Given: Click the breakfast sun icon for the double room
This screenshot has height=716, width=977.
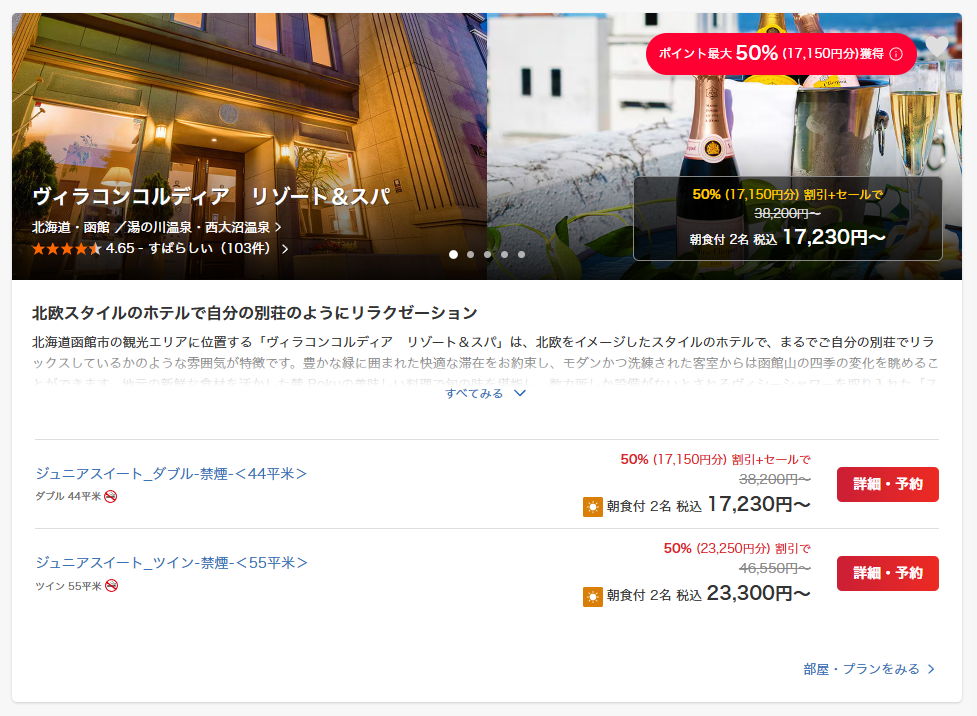Looking at the screenshot, I should click(x=593, y=507).
